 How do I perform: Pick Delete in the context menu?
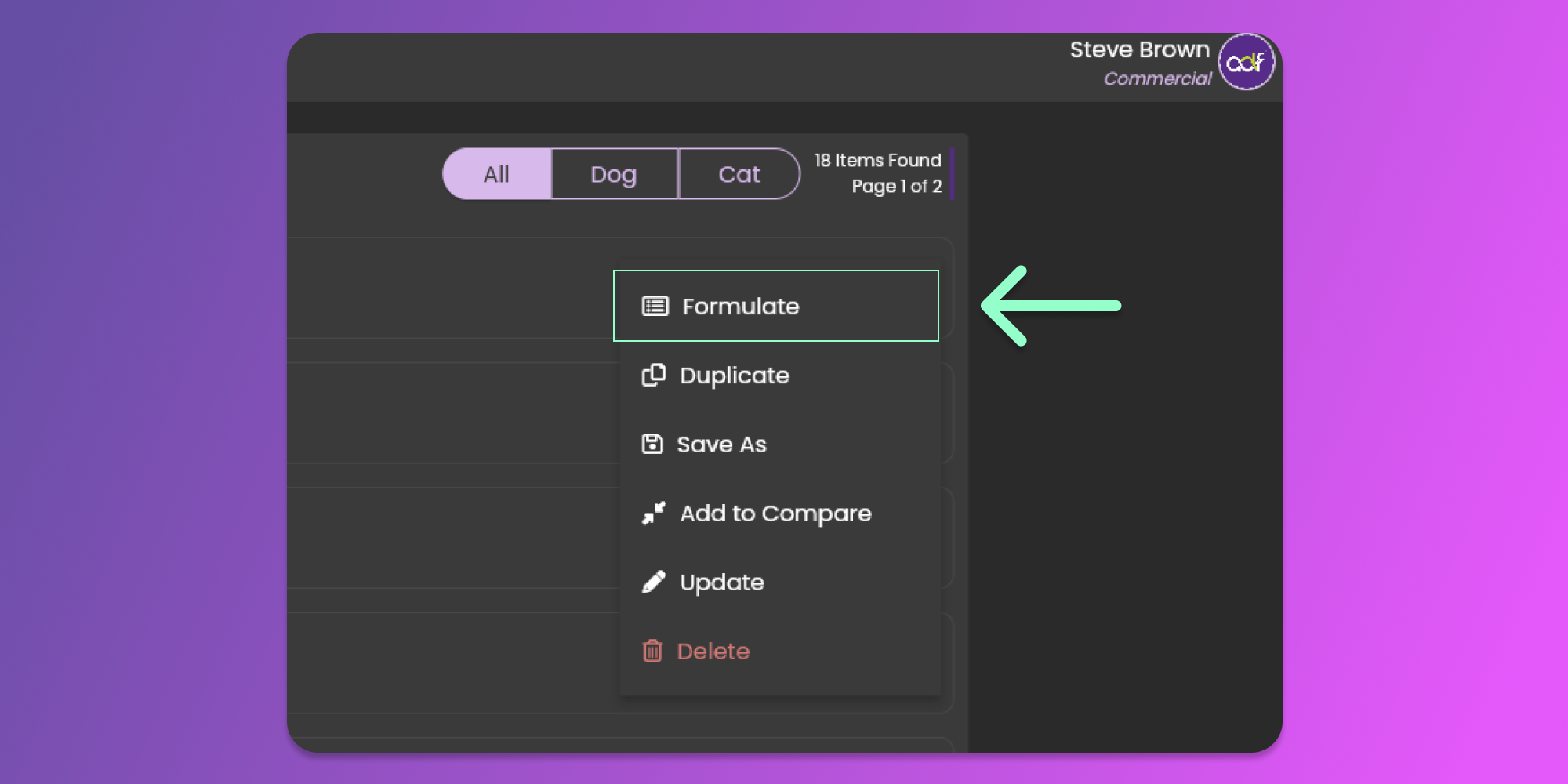tap(713, 652)
